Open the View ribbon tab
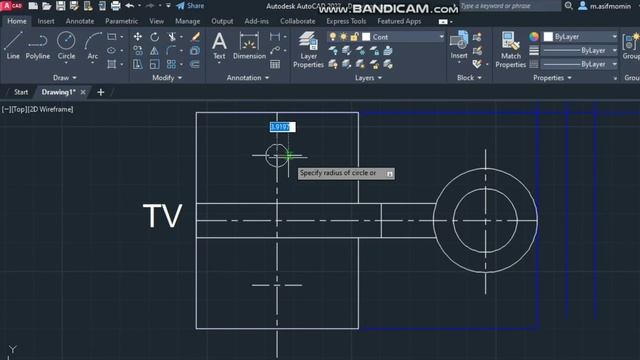The height and width of the screenshot is (360, 640). click(156, 21)
